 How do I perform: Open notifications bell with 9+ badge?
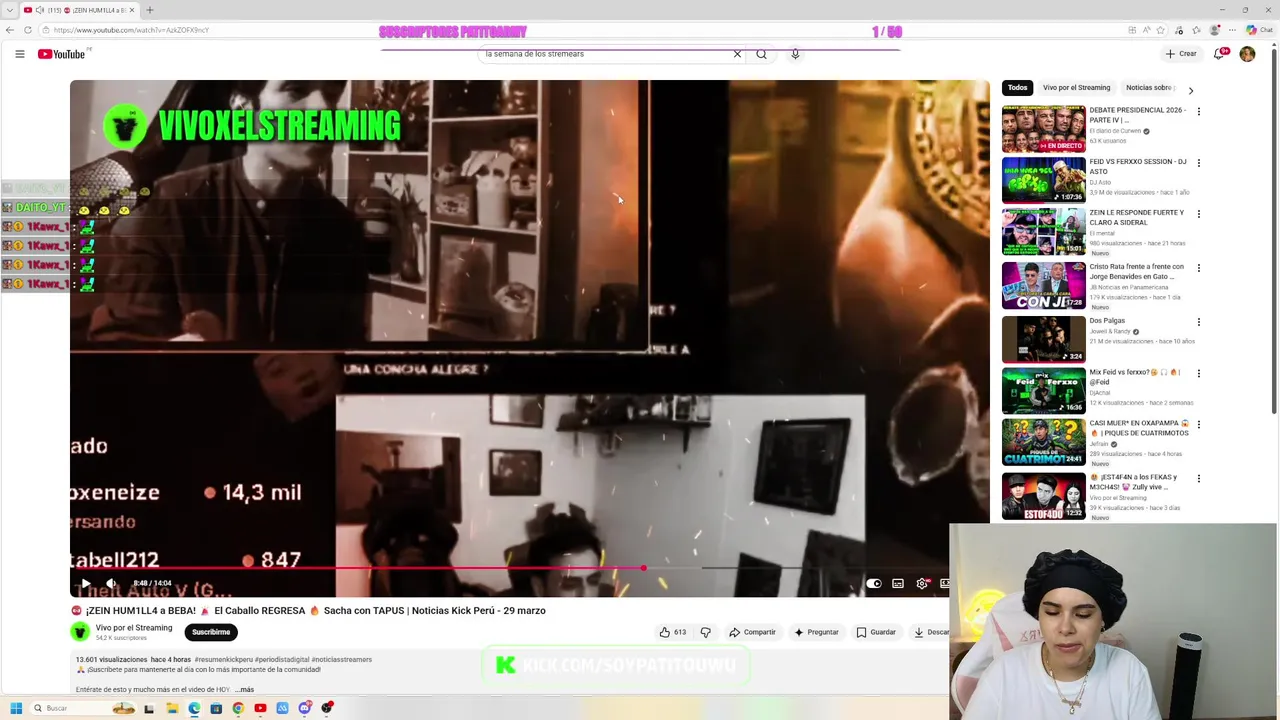[x=1219, y=54]
